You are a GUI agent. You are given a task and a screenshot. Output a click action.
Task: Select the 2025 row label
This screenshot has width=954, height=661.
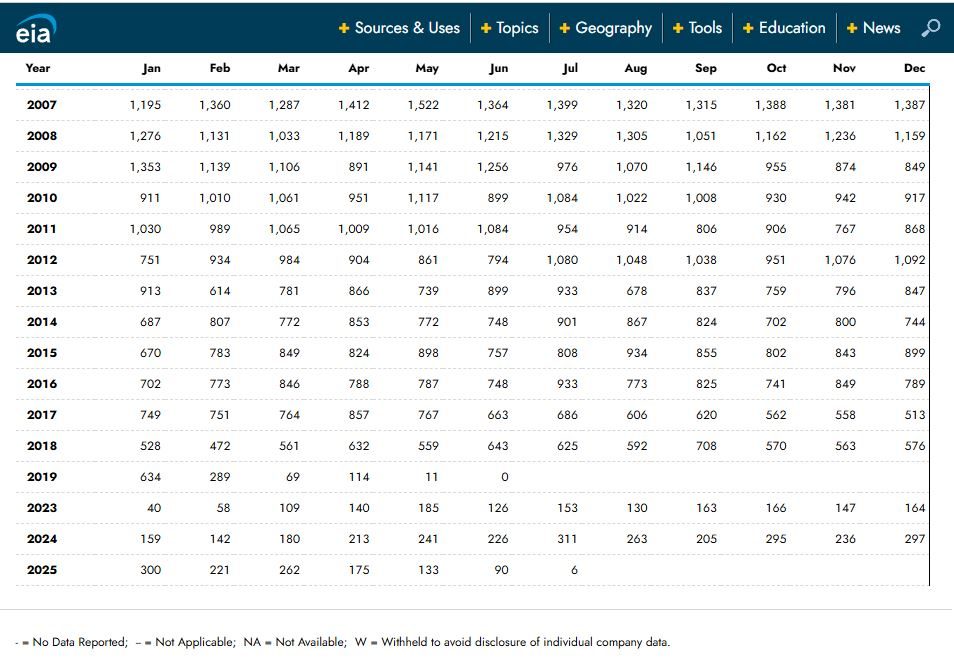click(x=42, y=570)
